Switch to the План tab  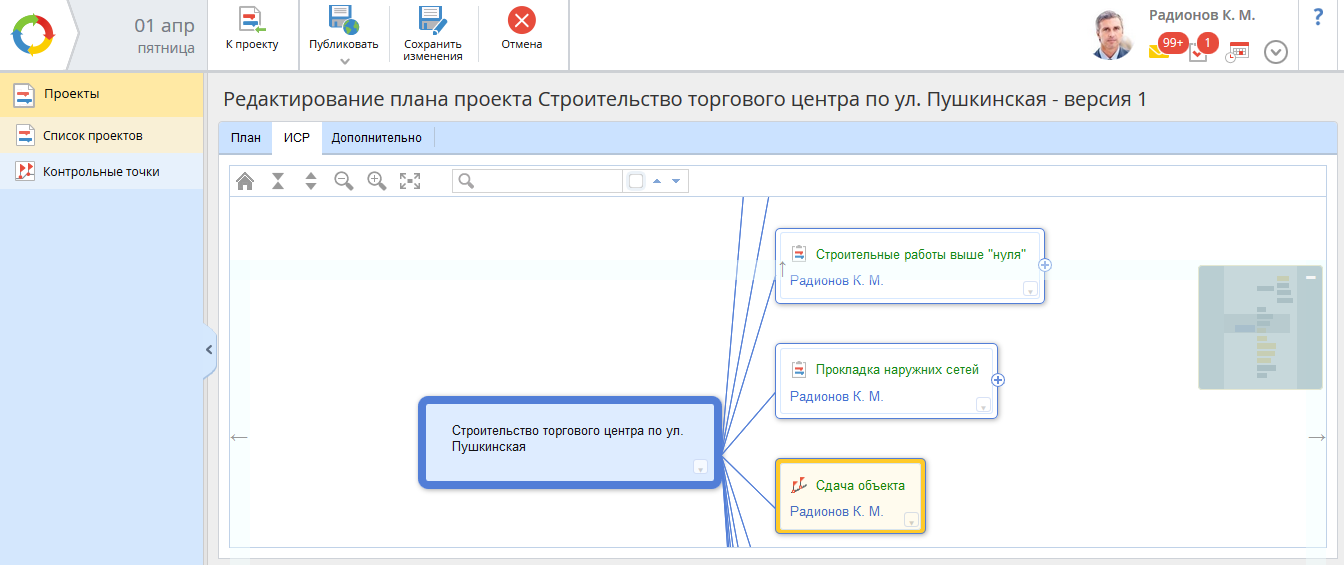click(245, 138)
